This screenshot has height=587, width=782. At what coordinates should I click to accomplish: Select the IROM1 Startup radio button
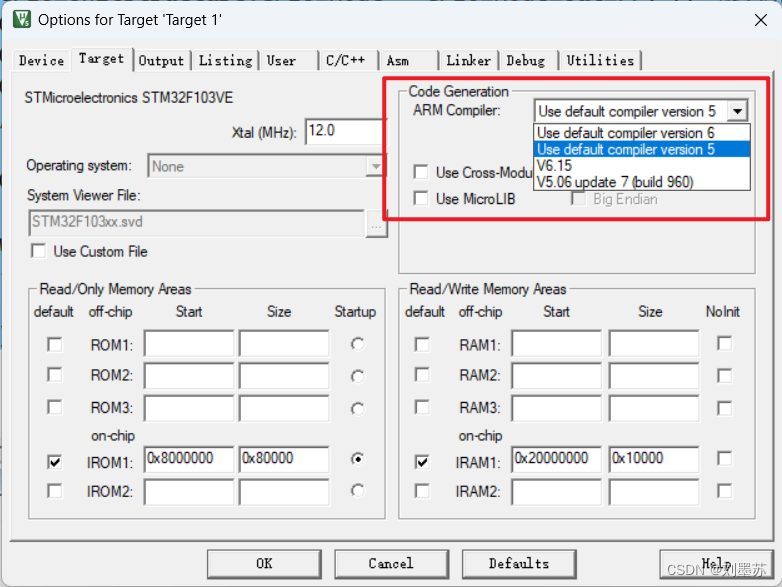(358, 458)
